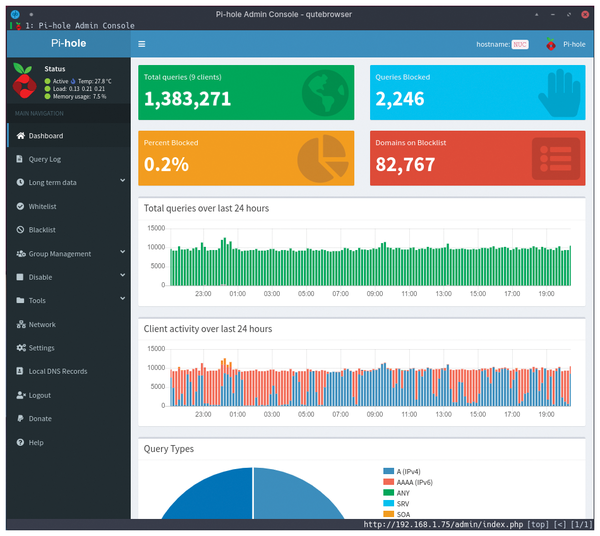Image resolution: width=600 pixels, height=536 pixels.
Task: Click the qutebrowser app icon in title bar
Action: point(15,15)
